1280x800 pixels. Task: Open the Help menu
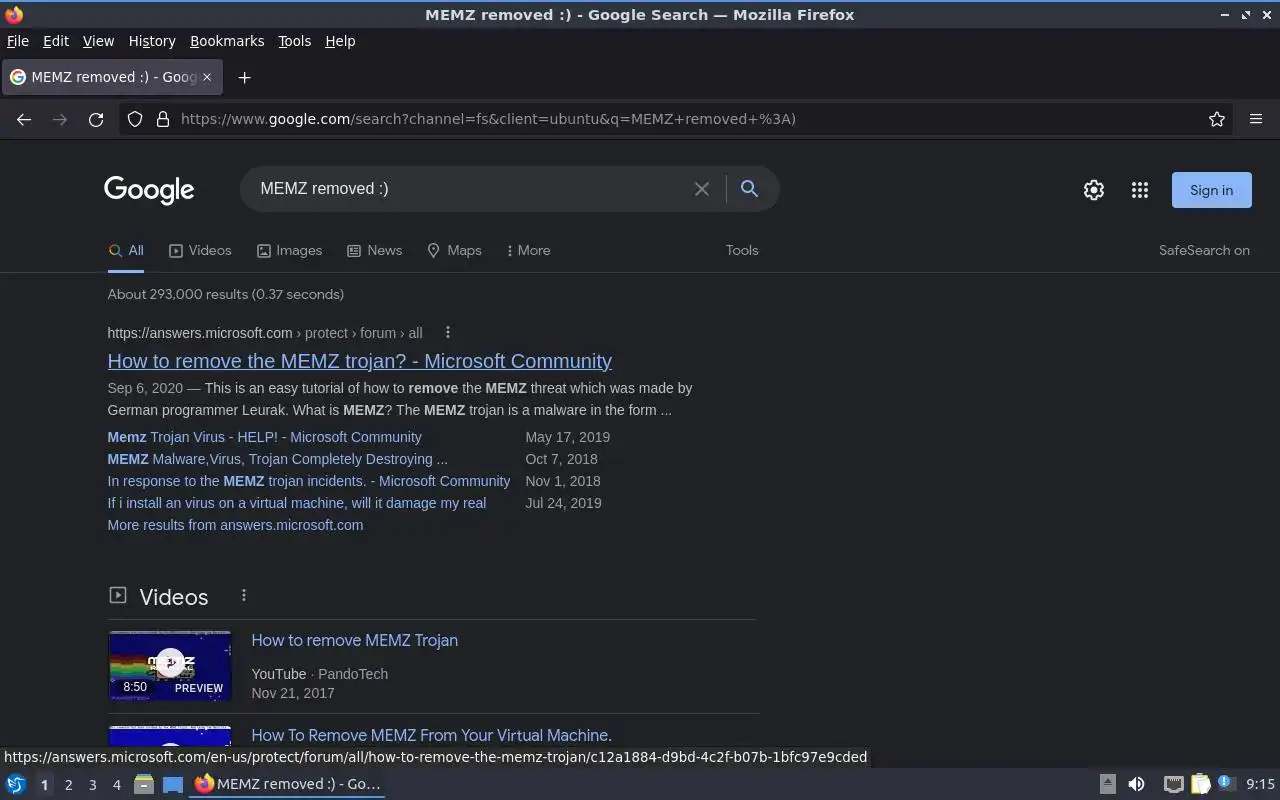pos(340,41)
